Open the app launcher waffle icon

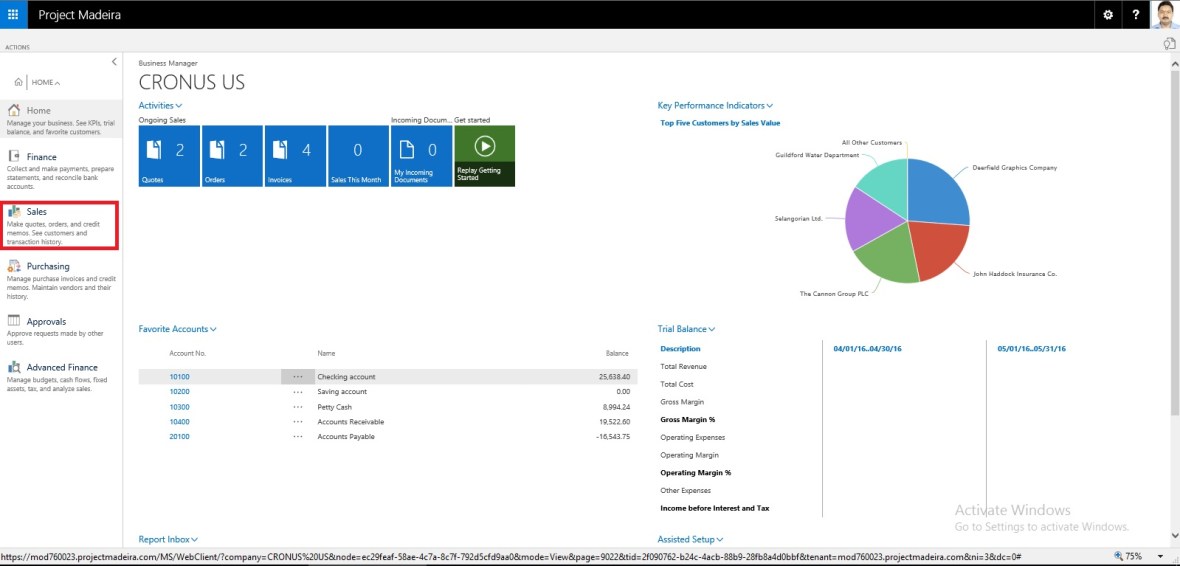(13, 14)
